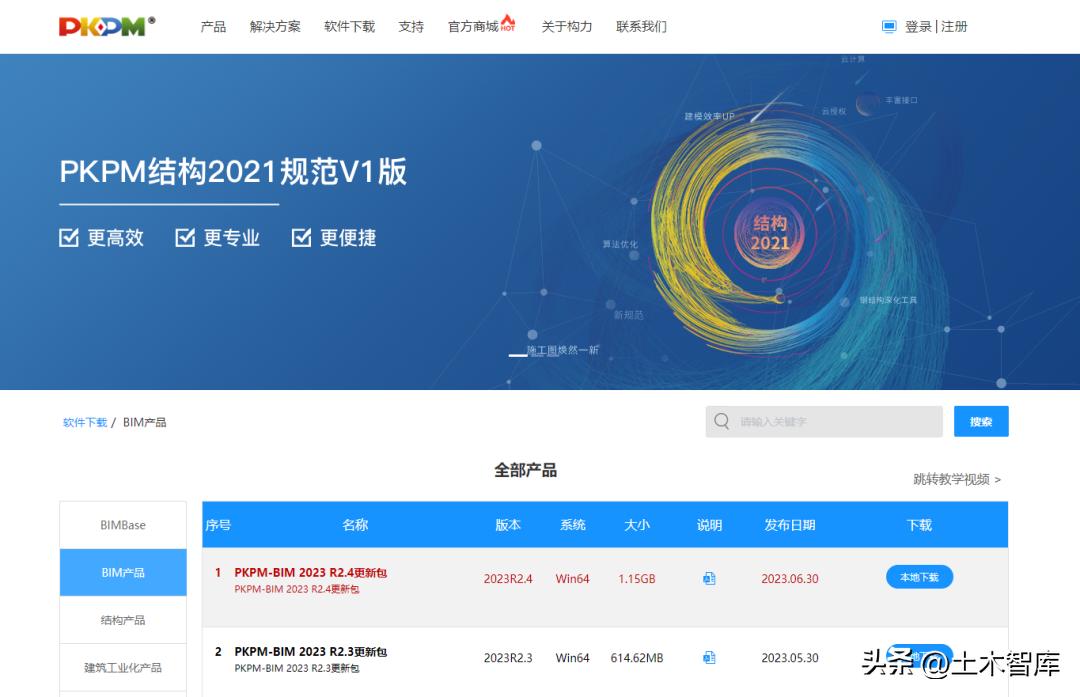Open 联系我们 page
Screen dimensions: 1080x697
tap(641, 27)
